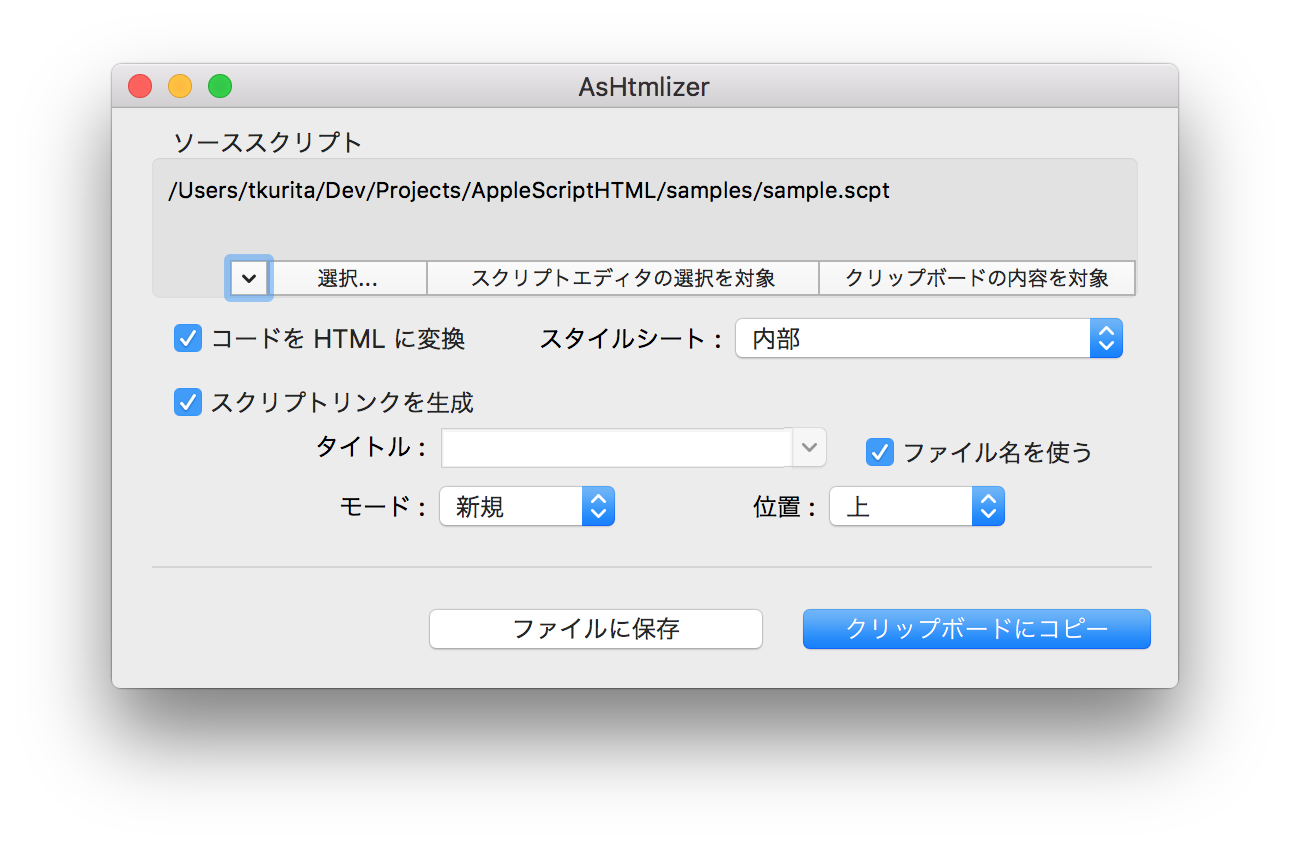The height and width of the screenshot is (848, 1290).
Task: Disable the ファイル名を使う checkbox
Action: click(880, 452)
